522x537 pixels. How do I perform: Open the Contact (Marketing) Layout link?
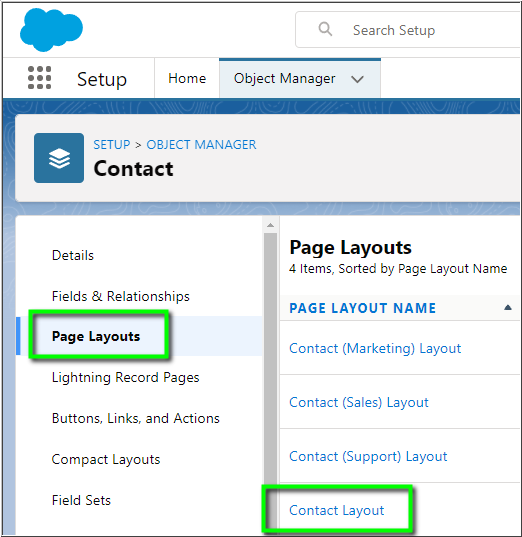(x=375, y=348)
